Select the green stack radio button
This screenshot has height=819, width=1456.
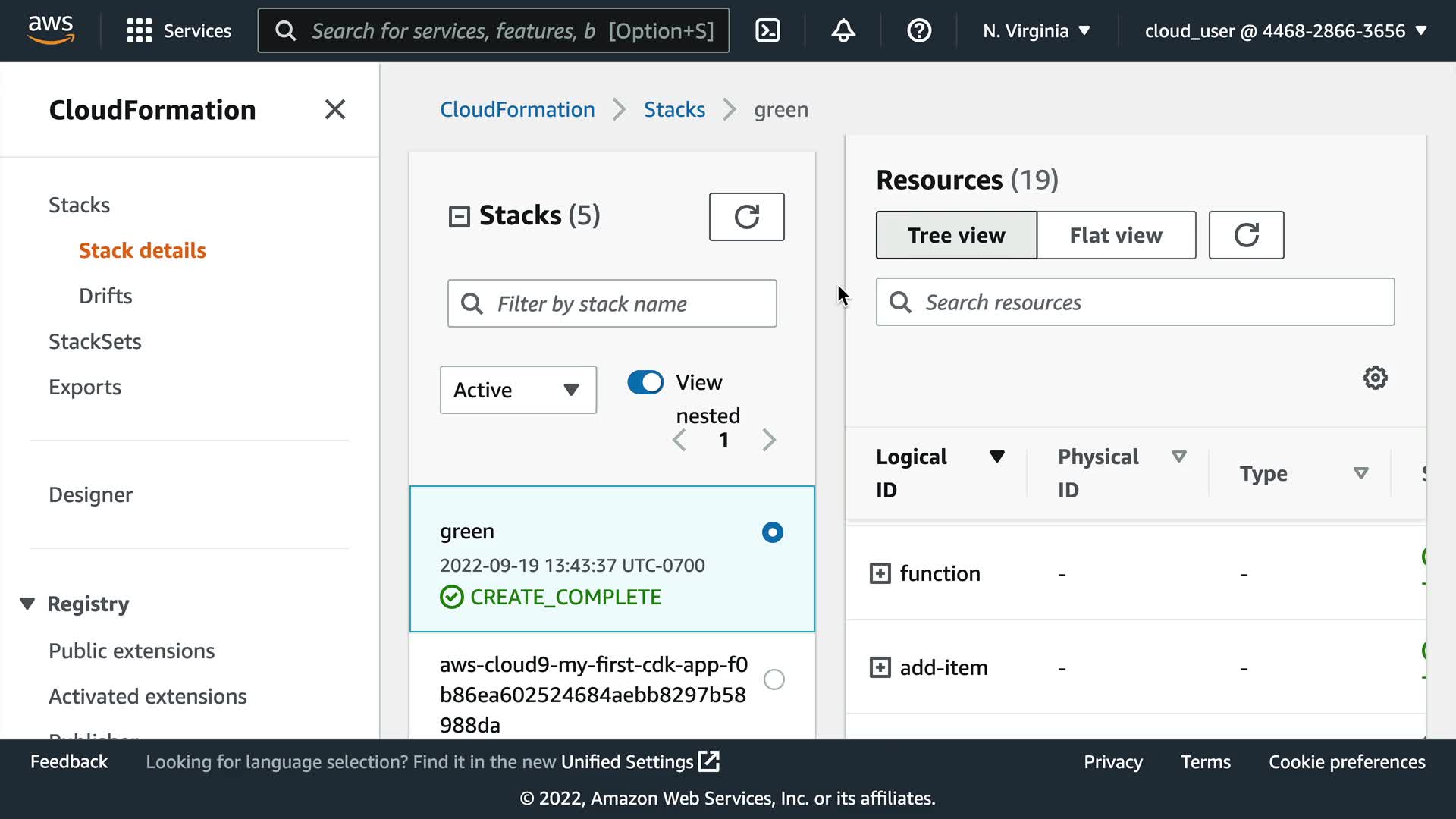click(772, 532)
